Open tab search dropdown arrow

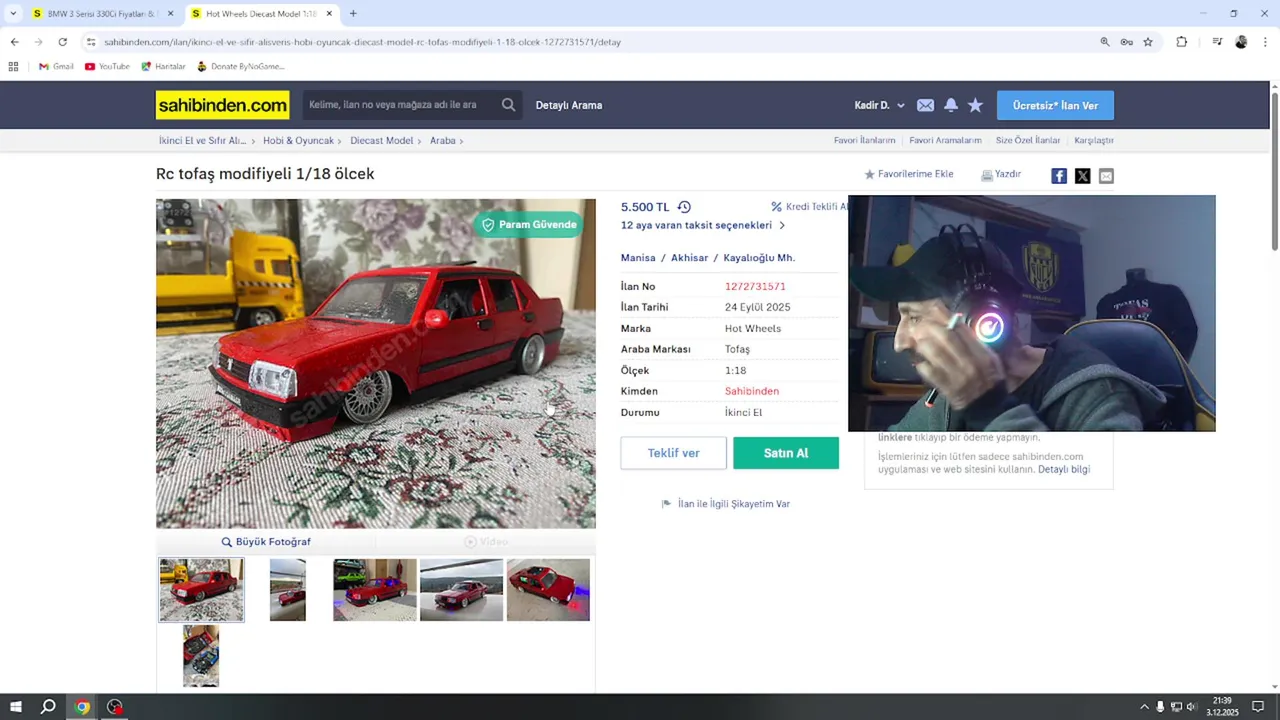[x=13, y=14]
